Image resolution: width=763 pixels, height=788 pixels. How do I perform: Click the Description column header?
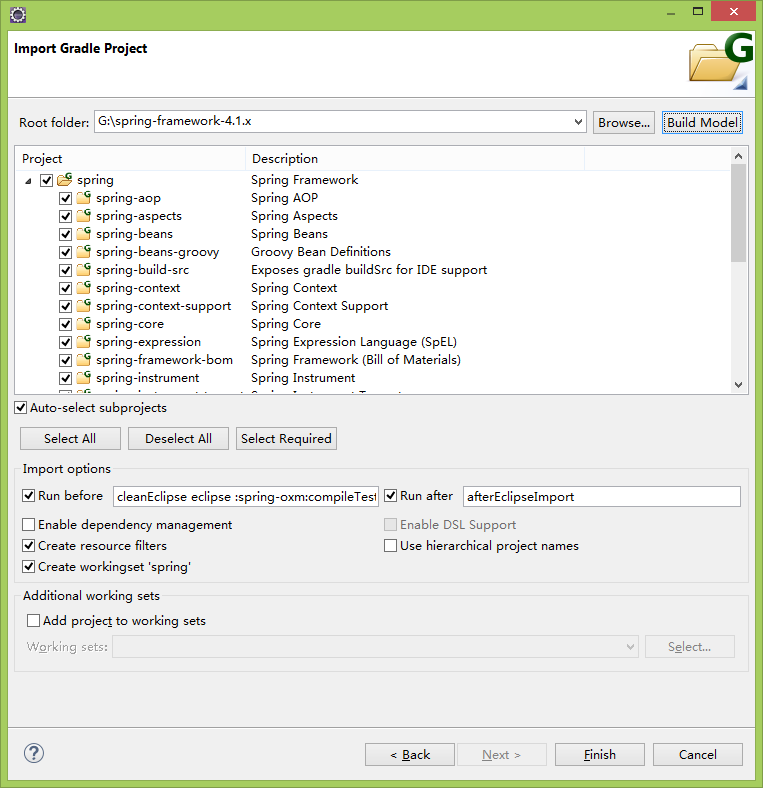(415, 159)
